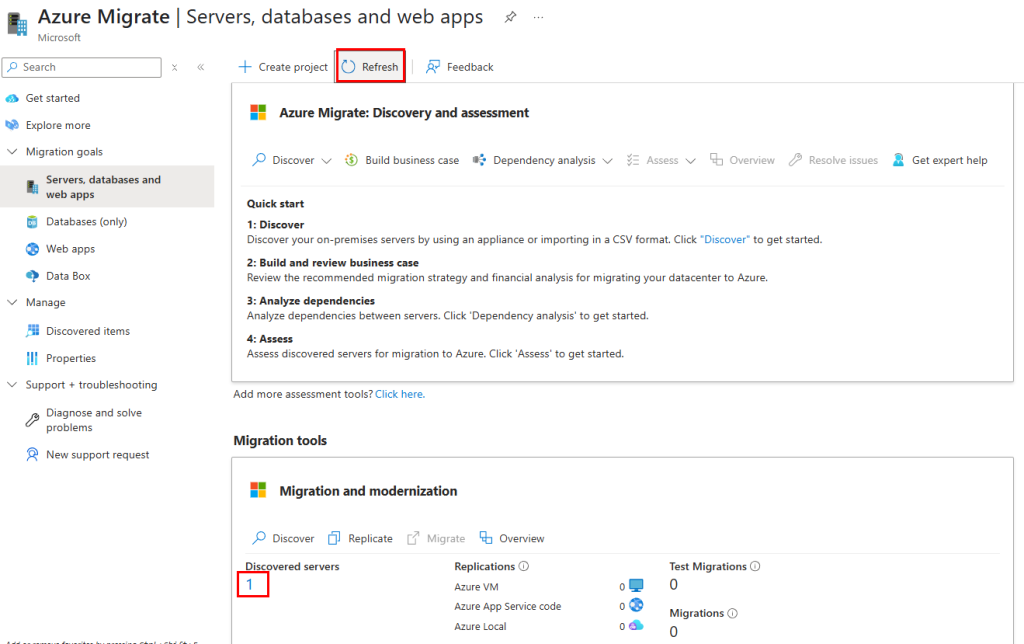
Task: Click the "Click here." link
Action: point(400,394)
